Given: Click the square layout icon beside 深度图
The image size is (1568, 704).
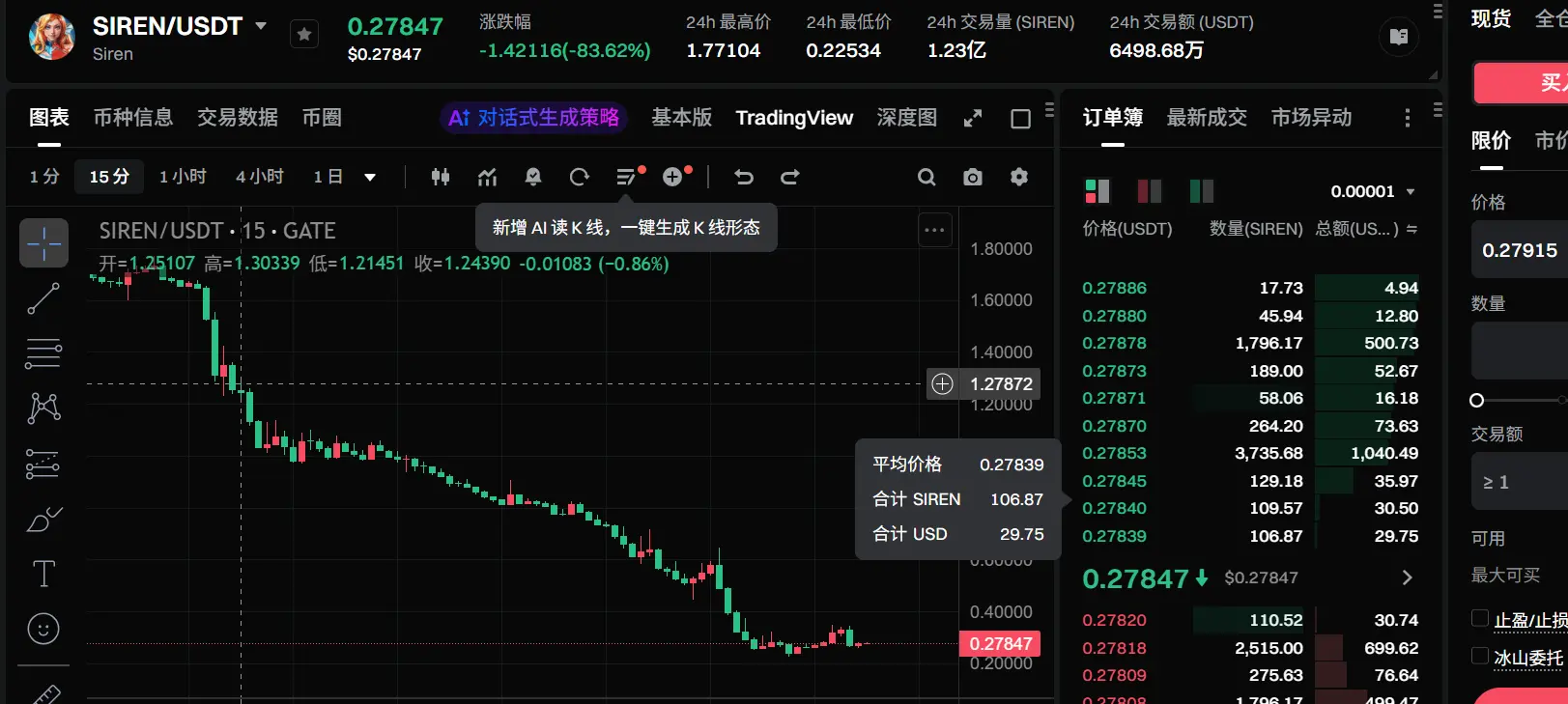Looking at the screenshot, I should tap(1020, 119).
